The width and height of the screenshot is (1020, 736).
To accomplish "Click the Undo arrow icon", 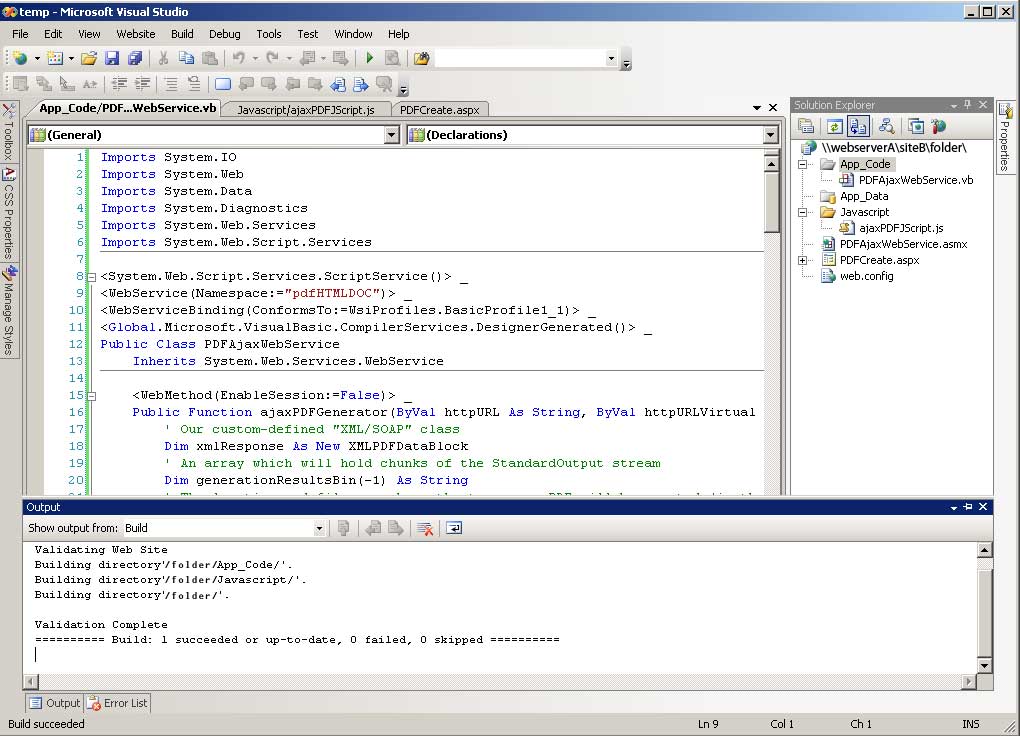I will coord(239,59).
